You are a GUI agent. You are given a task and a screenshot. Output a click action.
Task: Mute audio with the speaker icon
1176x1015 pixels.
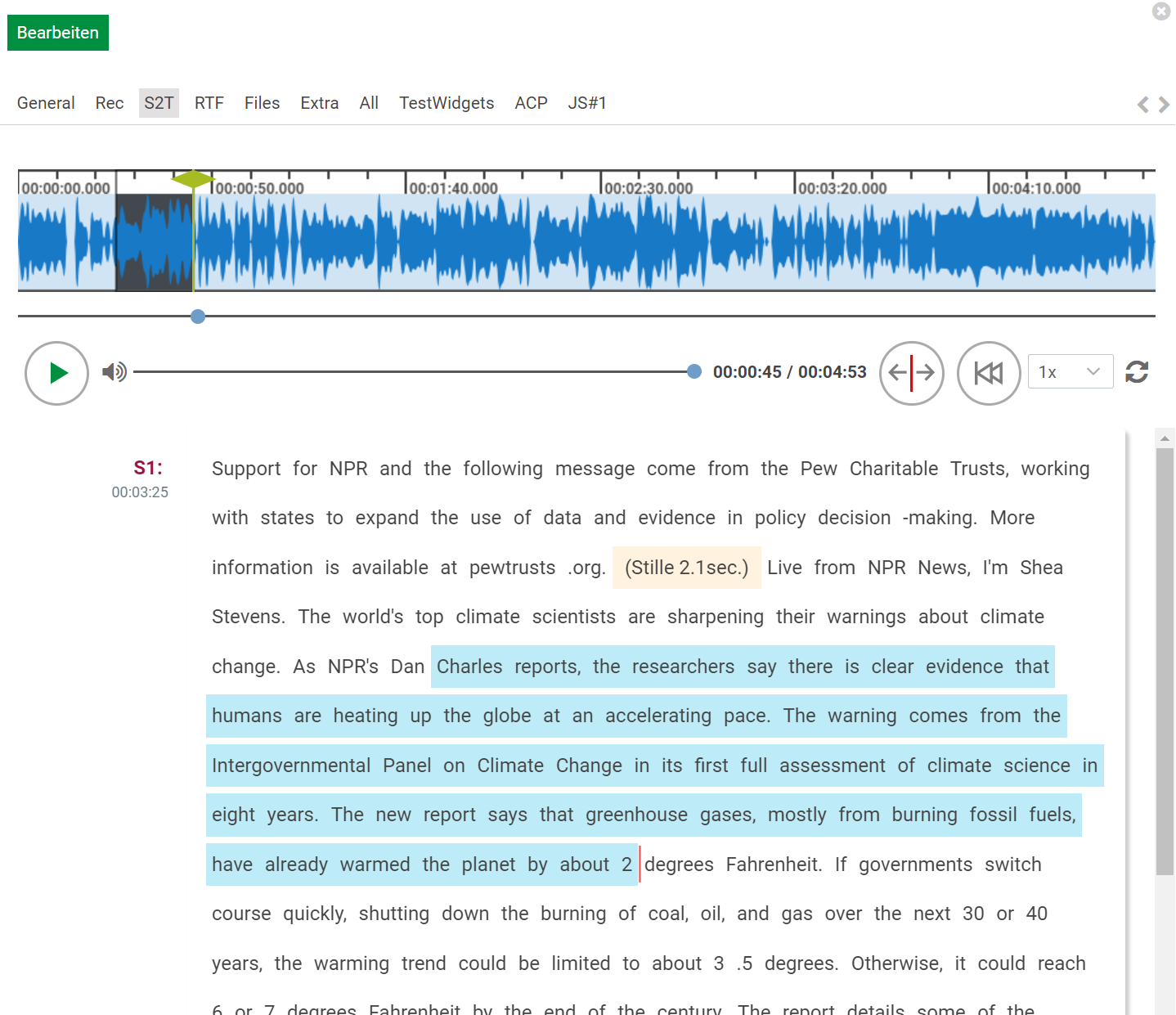point(114,372)
